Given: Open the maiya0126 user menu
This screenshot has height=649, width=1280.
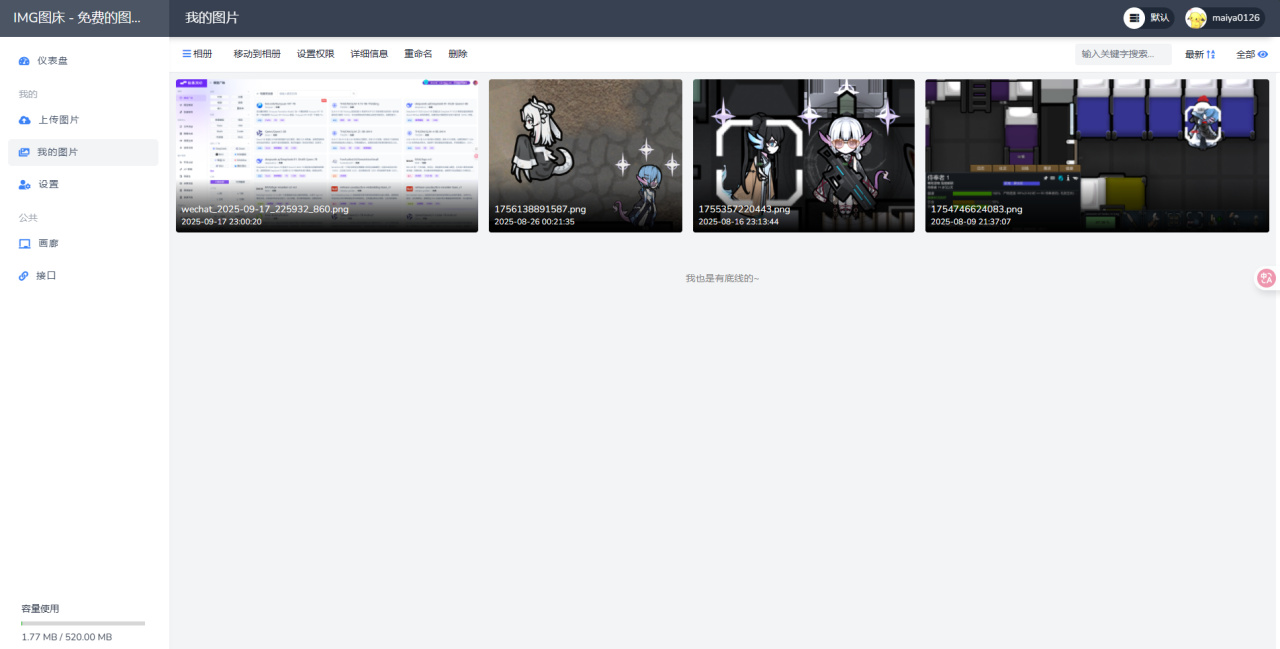Looking at the screenshot, I should tap(1224, 18).
